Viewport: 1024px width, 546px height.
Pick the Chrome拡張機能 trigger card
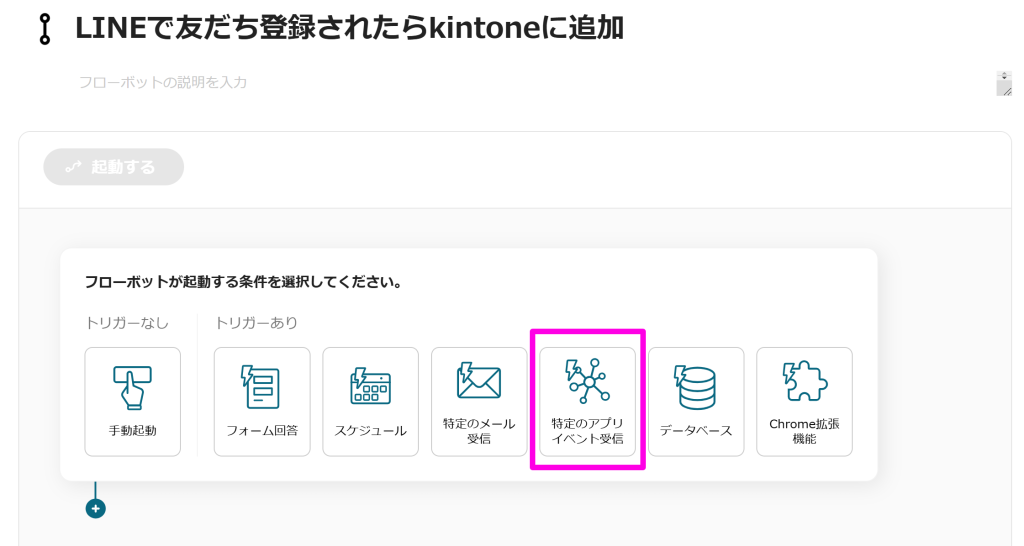click(x=805, y=402)
